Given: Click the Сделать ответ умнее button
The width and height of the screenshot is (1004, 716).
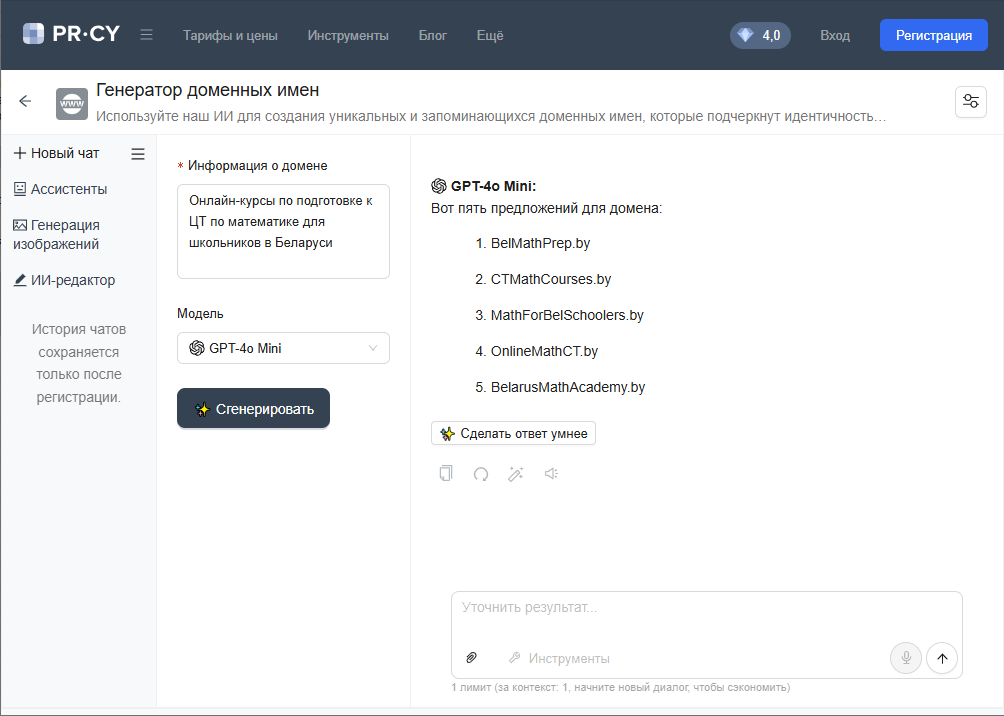Looking at the screenshot, I should [513, 434].
